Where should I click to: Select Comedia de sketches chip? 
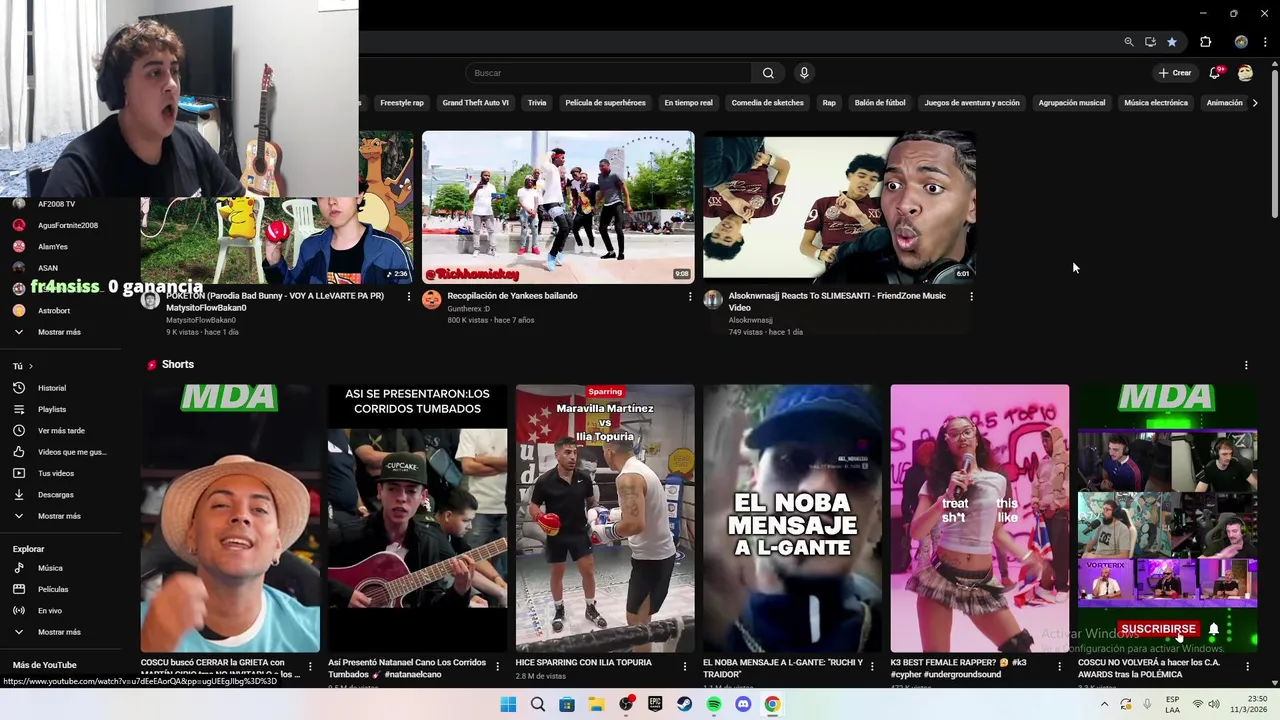pos(767,103)
